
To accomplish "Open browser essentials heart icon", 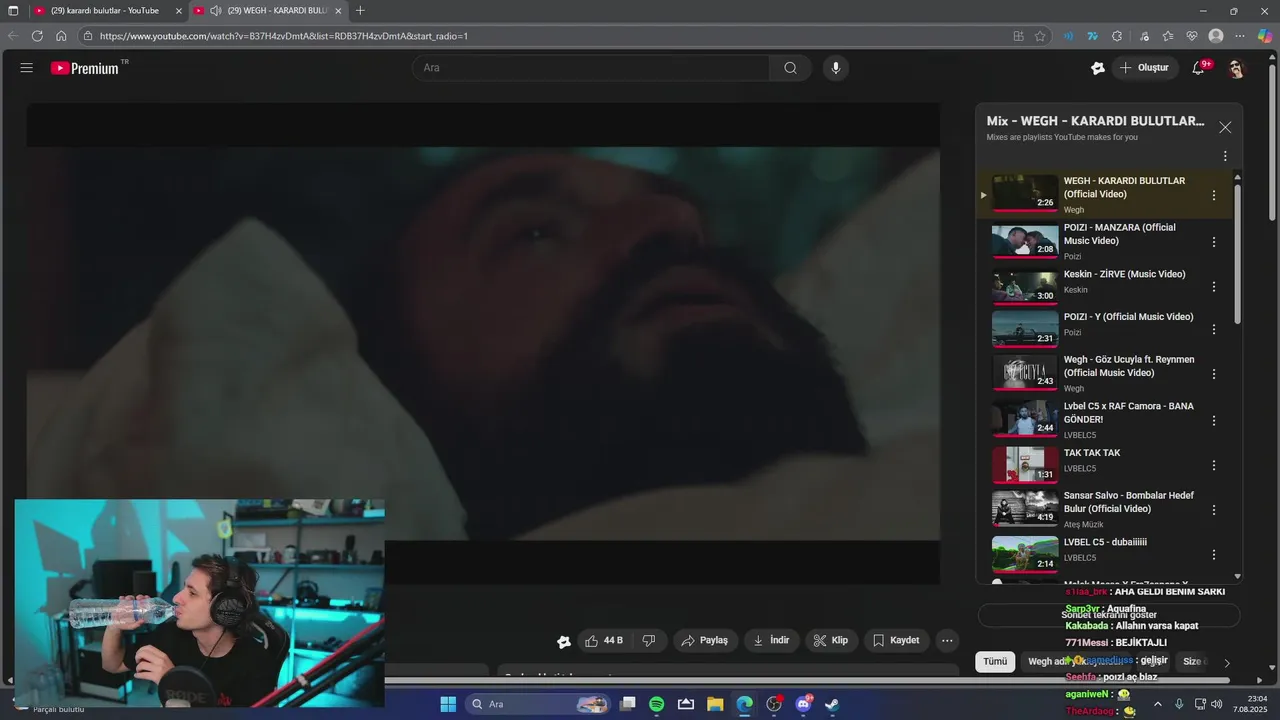I will 1192,36.
